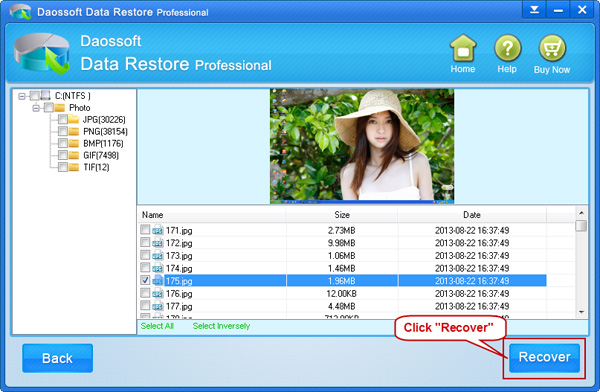Screen dimensions: 600x392
Task: Click the file icon of 177.jpg
Action: click(158, 306)
